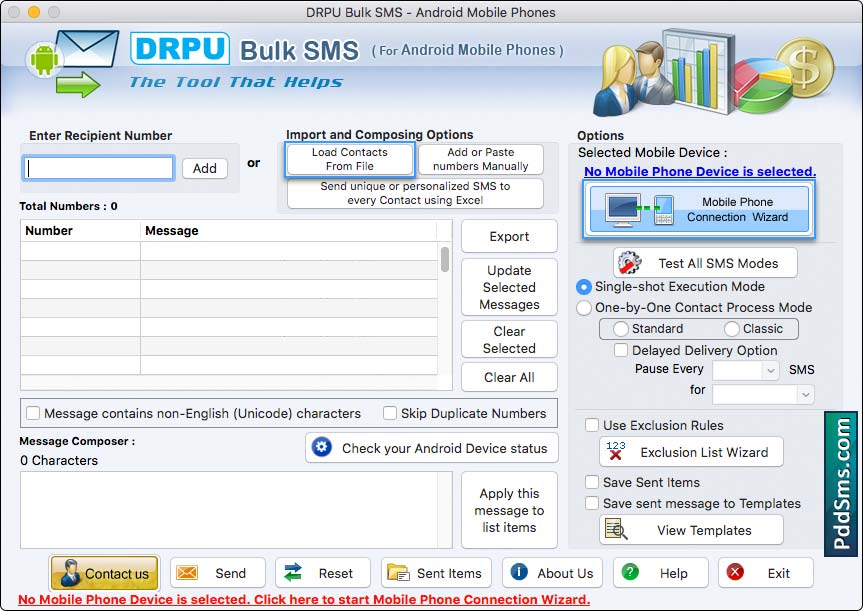The image size is (863, 611).
Task: Open Send unique or personalized SMS using Excel
Action: (415, 193)
